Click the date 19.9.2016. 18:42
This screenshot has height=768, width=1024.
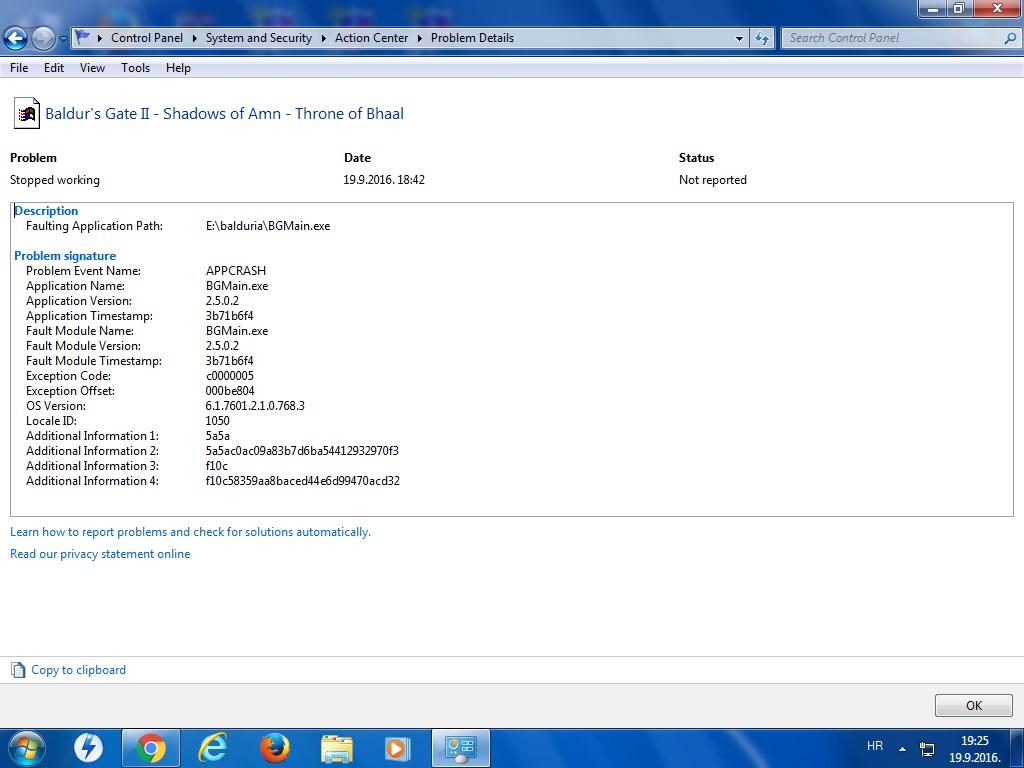point(384,180)
